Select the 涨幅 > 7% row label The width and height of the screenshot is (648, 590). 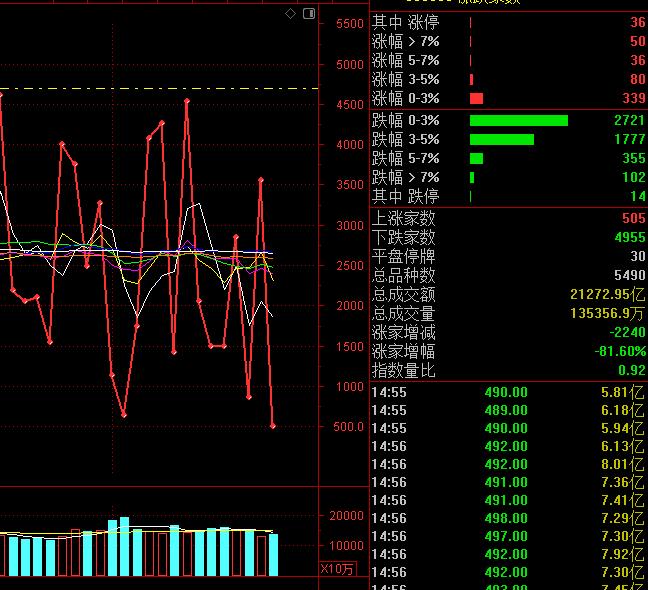(405, 41)
